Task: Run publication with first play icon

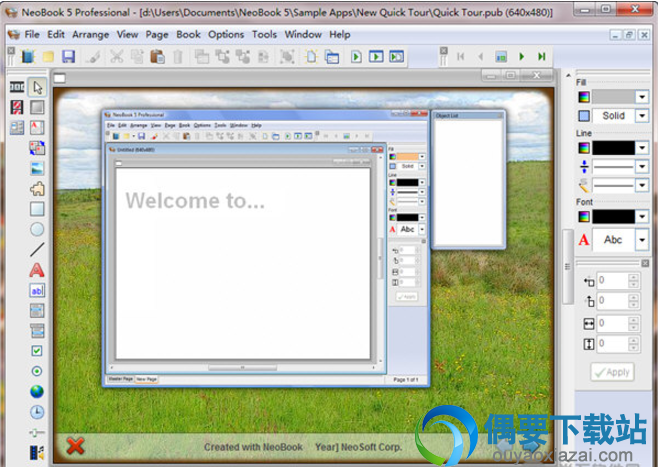Action: tap(356, 56)
